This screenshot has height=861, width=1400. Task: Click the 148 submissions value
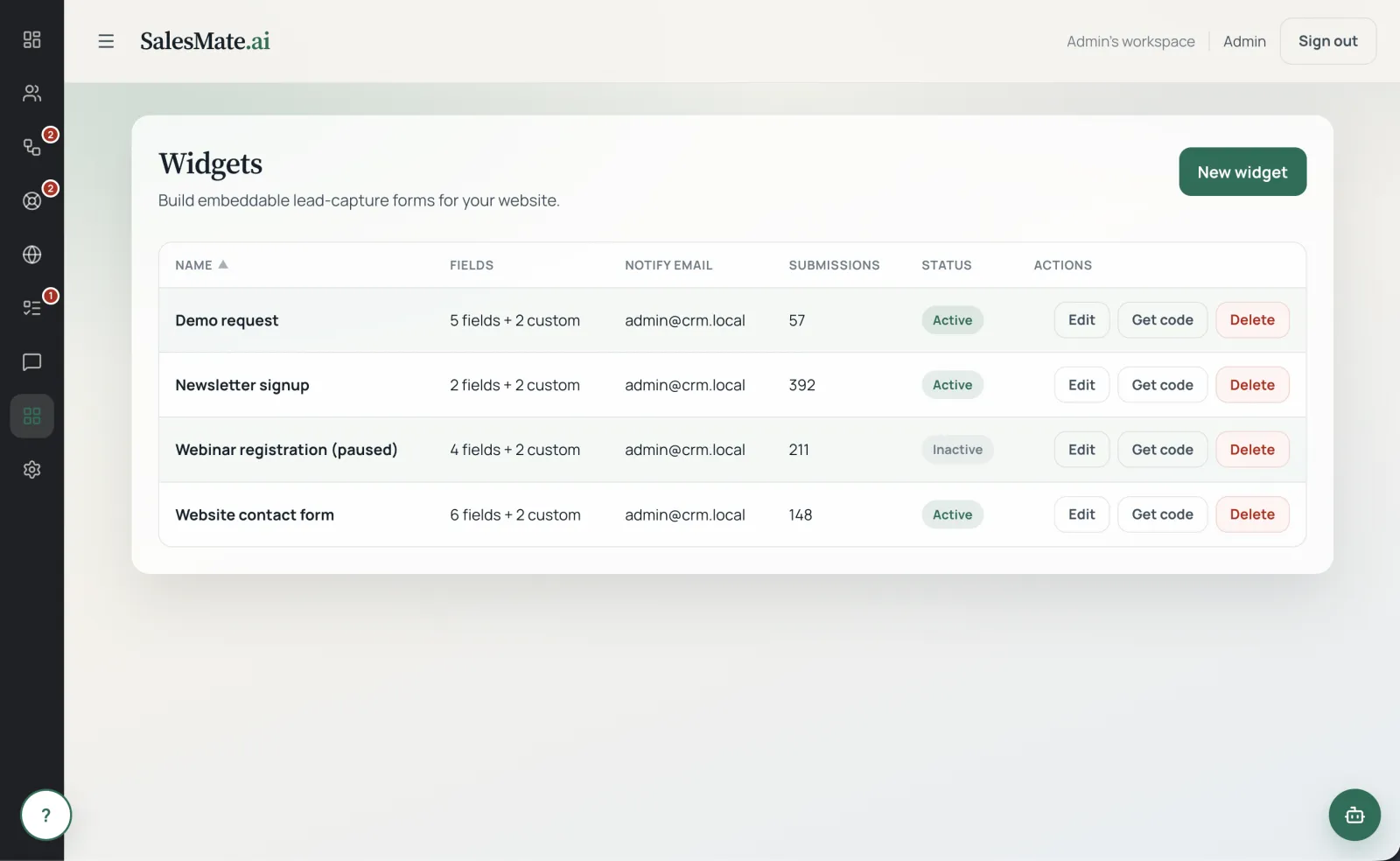(x=800, y=514)
